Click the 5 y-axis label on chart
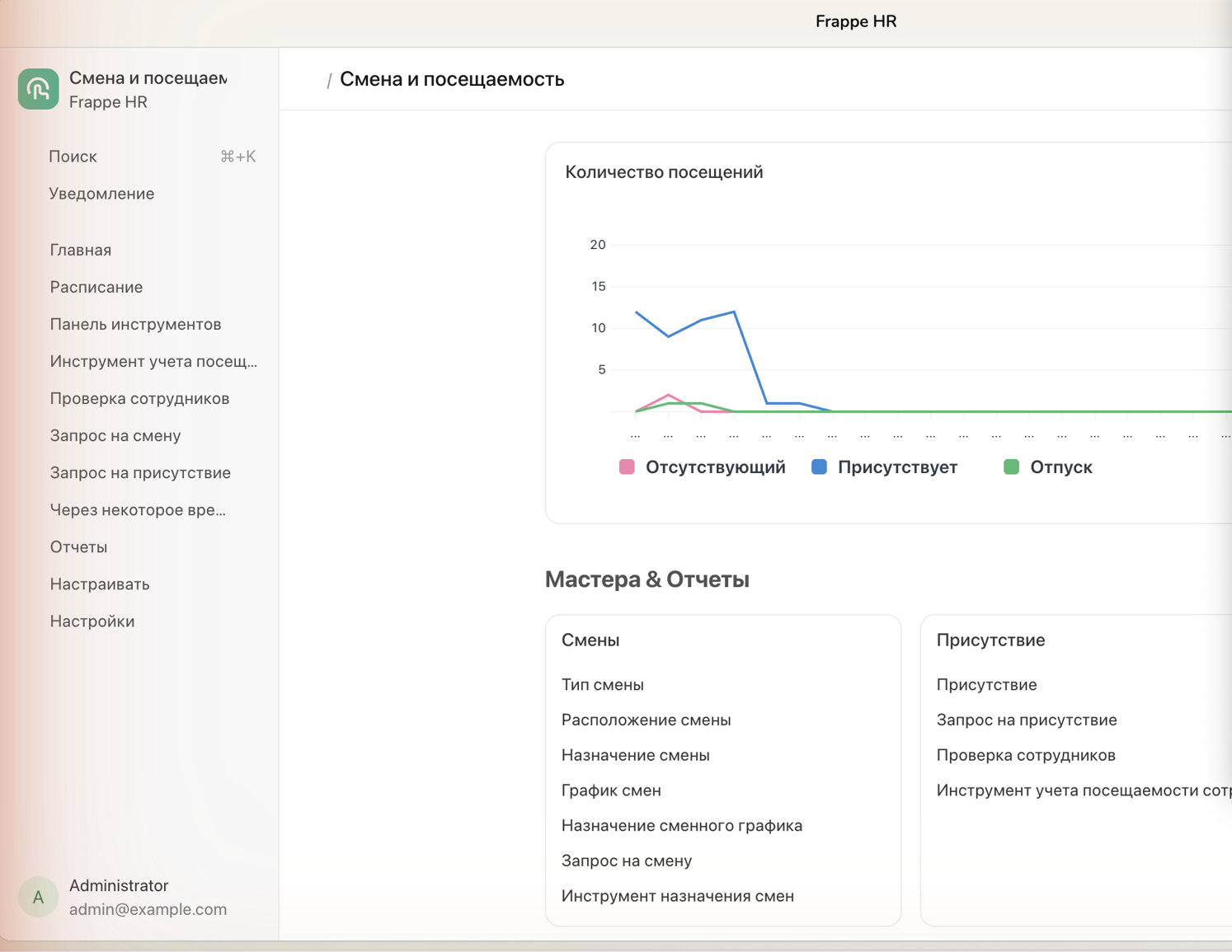Viewport: 1232px width, 952px height. pos(602,370)
